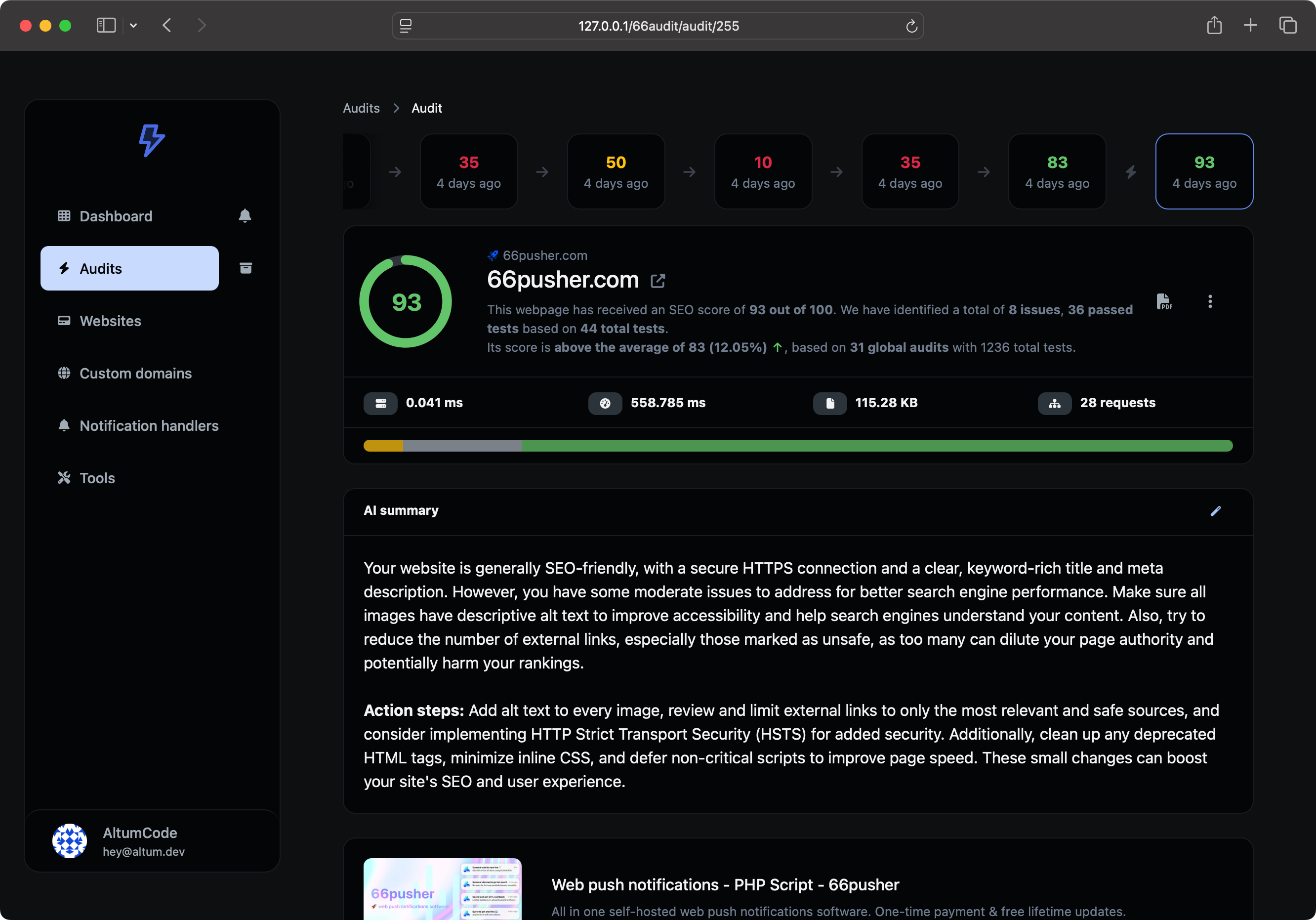Toggle the Safari sidebar panel
Image resolution: width=1316 pixels, height=920 pixels.
tap(106, 25)
